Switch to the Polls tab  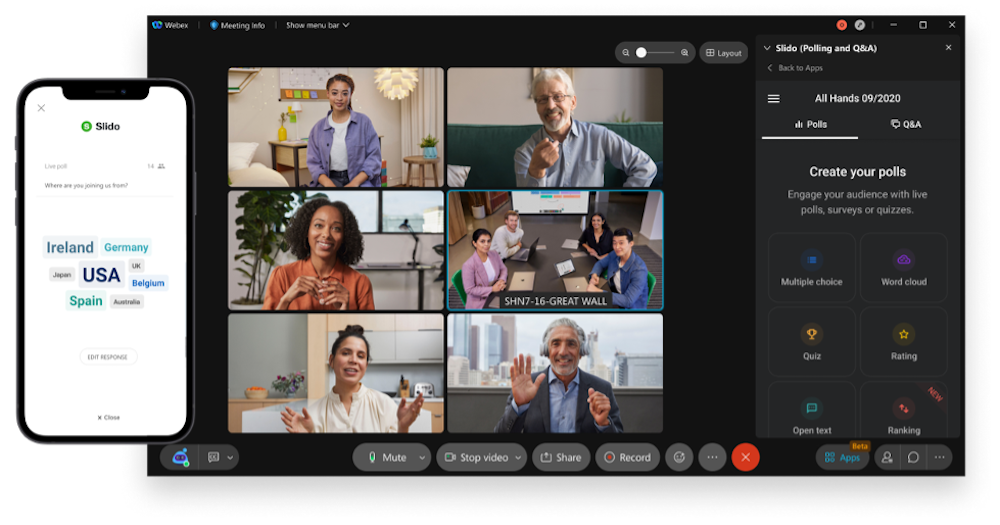810,124
